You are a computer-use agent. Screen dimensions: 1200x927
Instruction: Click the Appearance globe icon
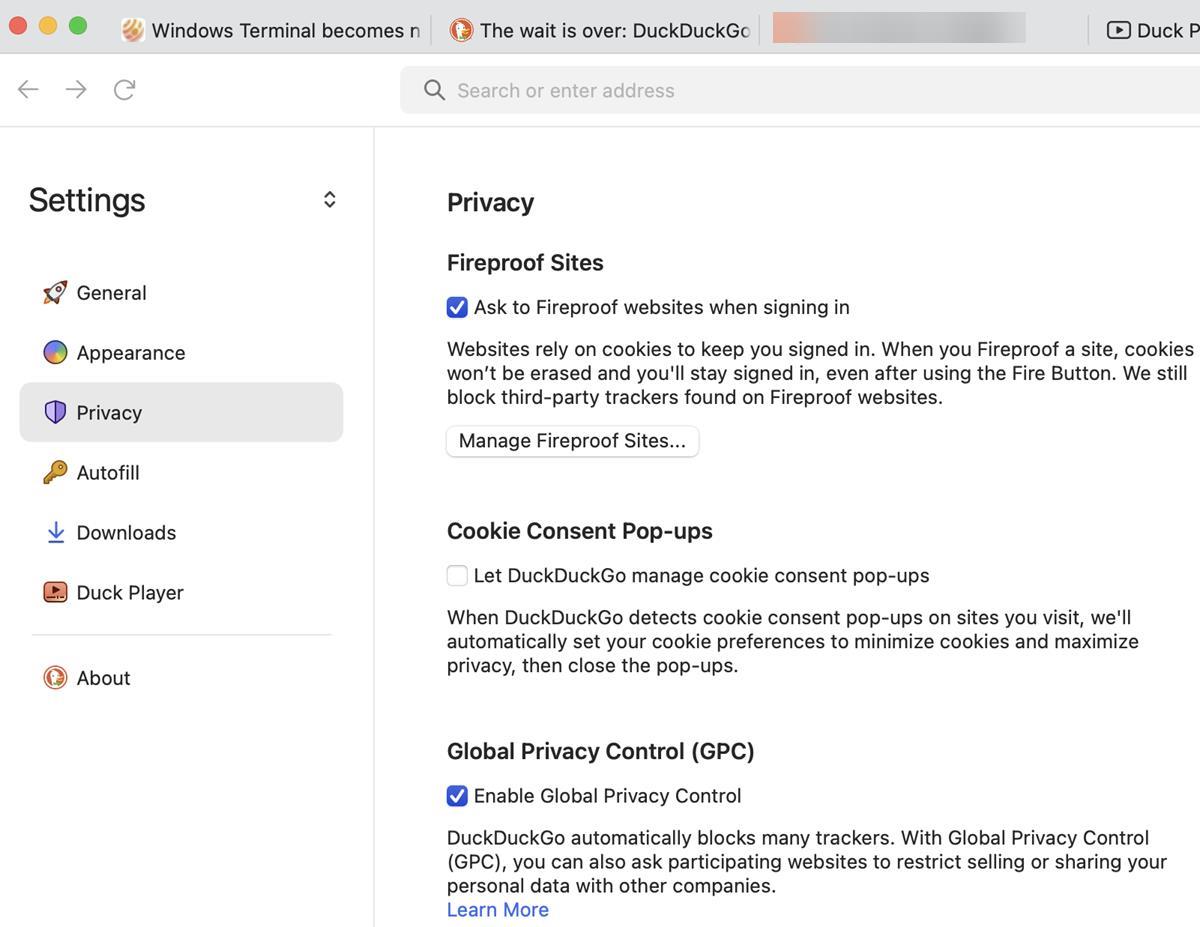(55, 352)
